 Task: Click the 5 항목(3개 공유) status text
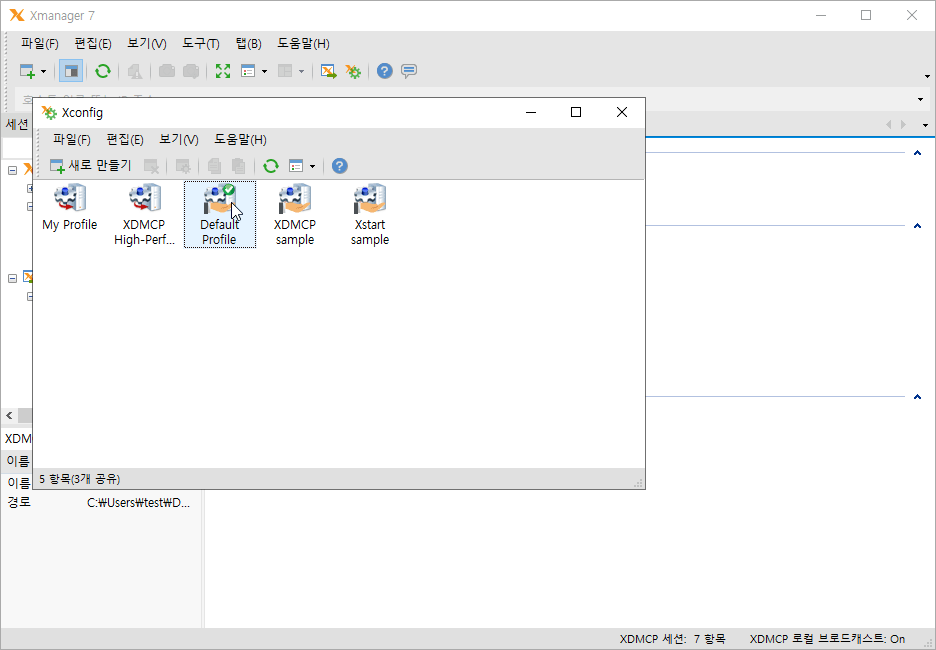click(x=80, y=479)
